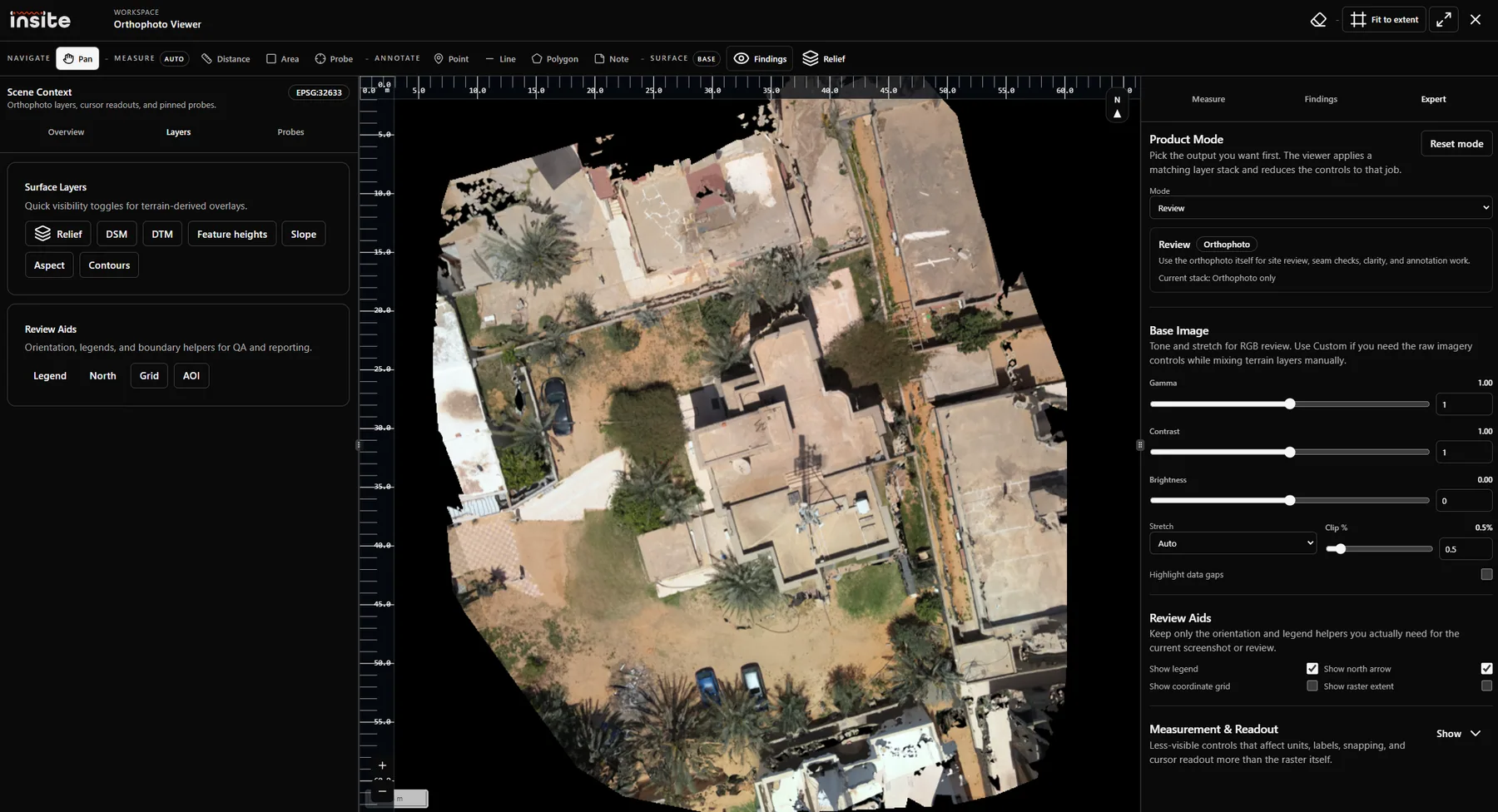Image resolution: width=1498 pixels, height=812 pixels.
Task: Open the Measure tab in right panel
Action: (1208, 99)
